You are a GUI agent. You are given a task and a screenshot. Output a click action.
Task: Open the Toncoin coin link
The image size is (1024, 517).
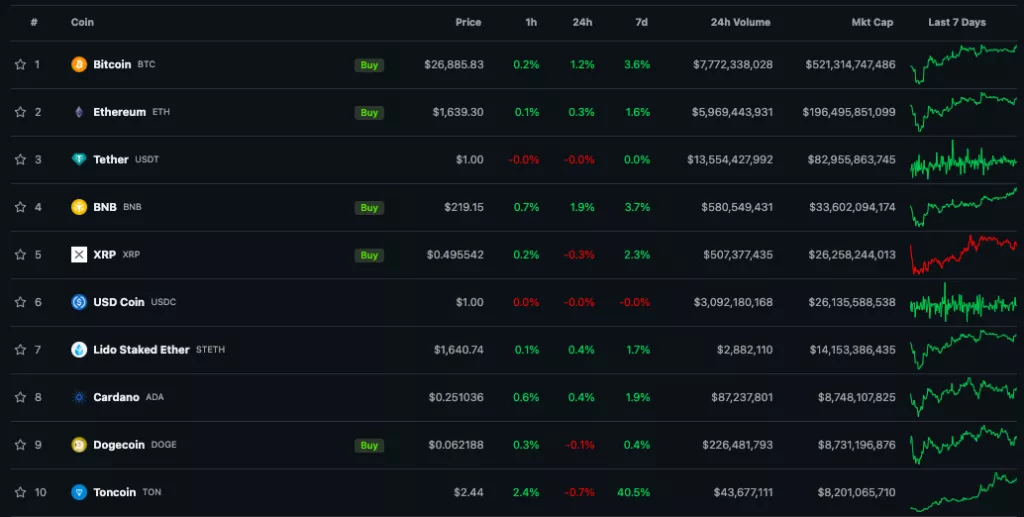coord(114,492)
